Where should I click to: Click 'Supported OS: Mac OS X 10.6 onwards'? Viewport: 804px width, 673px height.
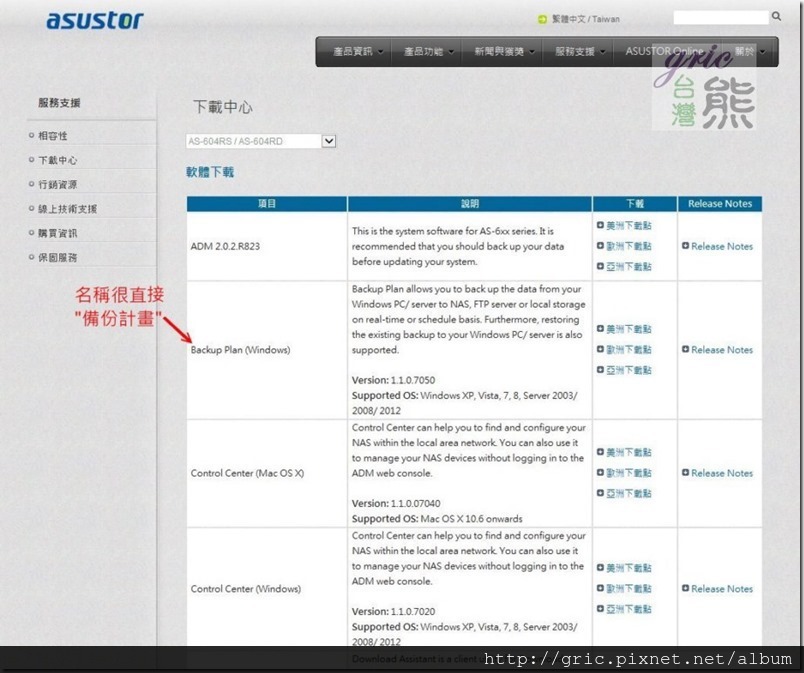click(437, 519)
